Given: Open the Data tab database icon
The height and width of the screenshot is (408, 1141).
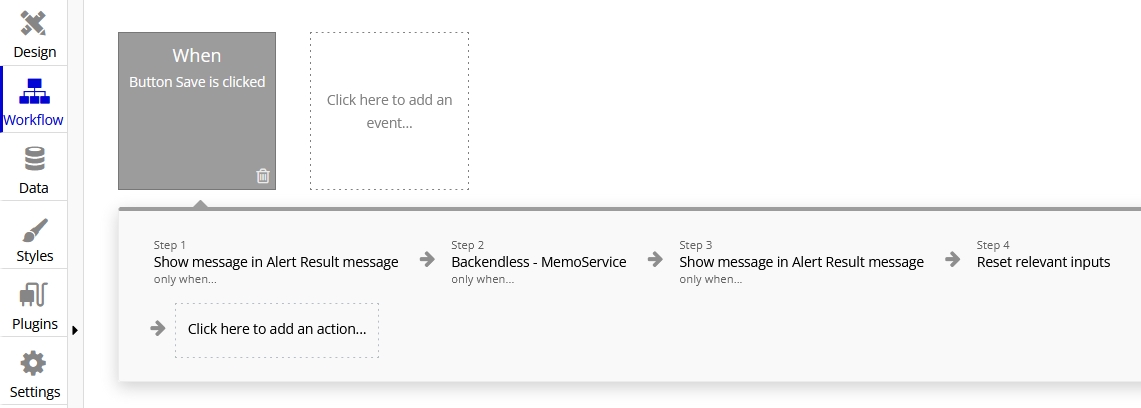Looking at the screenshot, I should [x=34, y=159].
